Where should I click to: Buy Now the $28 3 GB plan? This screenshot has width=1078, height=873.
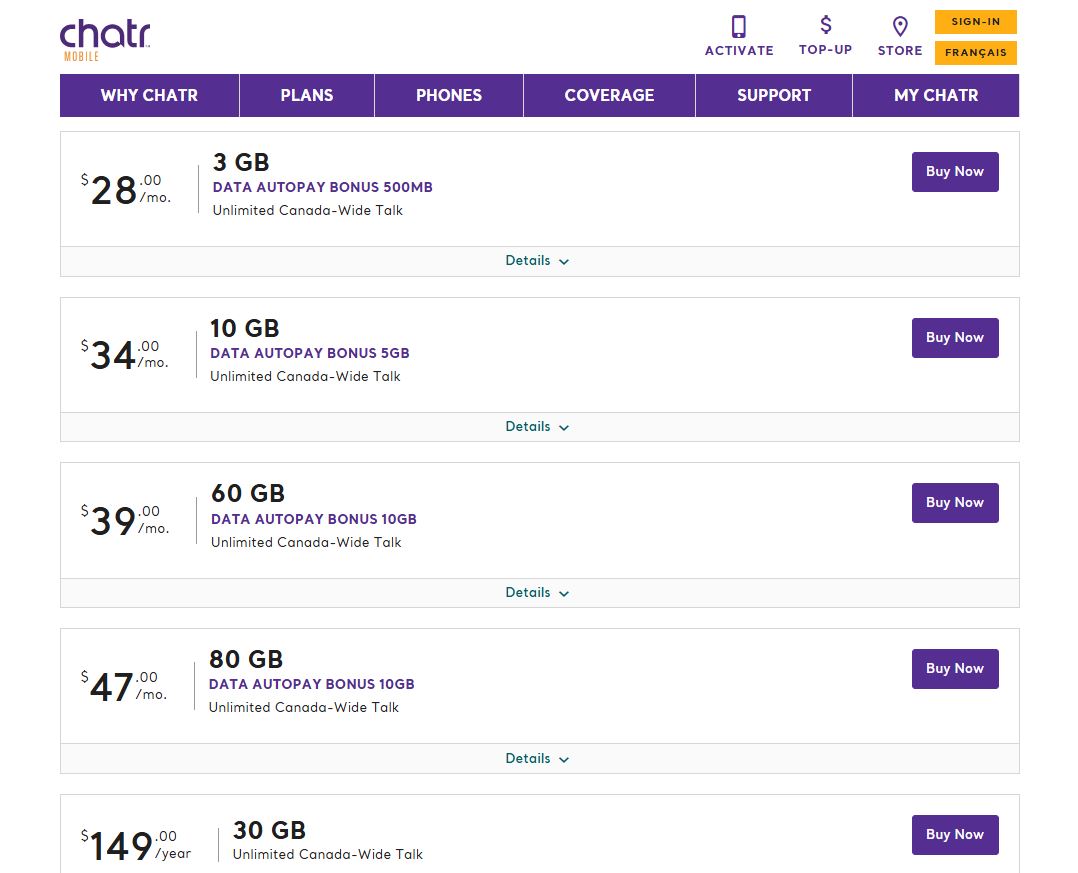tap(954, 171)
